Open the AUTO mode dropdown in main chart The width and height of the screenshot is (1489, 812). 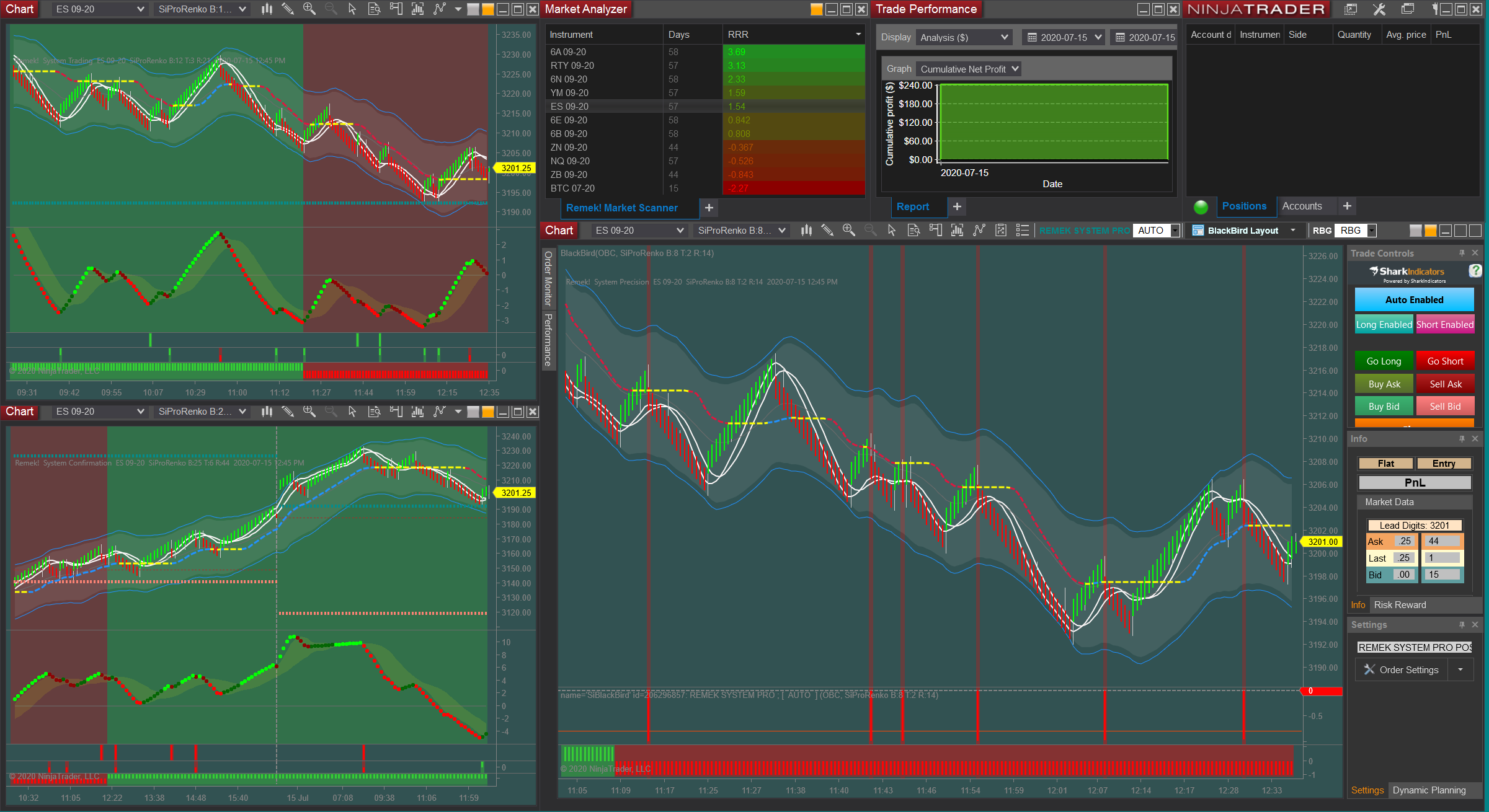click(x=1157, y=231)
